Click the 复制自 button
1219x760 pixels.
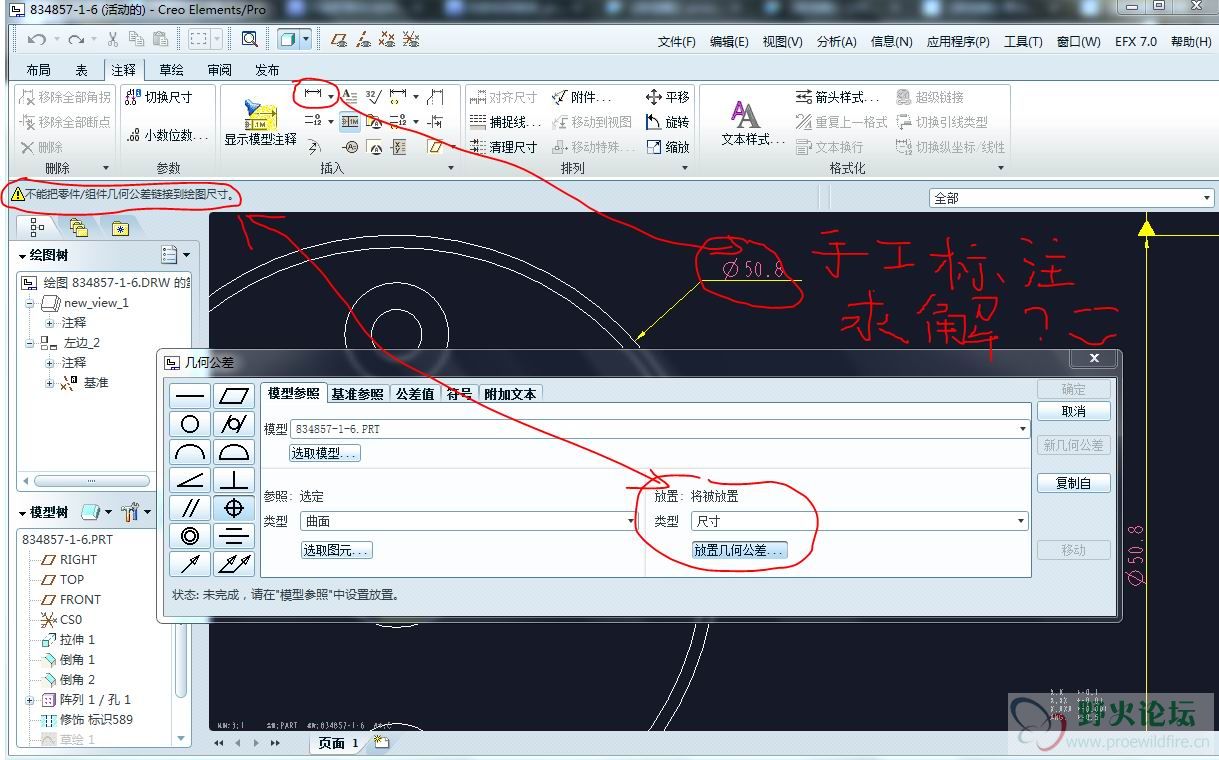point(1073,483)
